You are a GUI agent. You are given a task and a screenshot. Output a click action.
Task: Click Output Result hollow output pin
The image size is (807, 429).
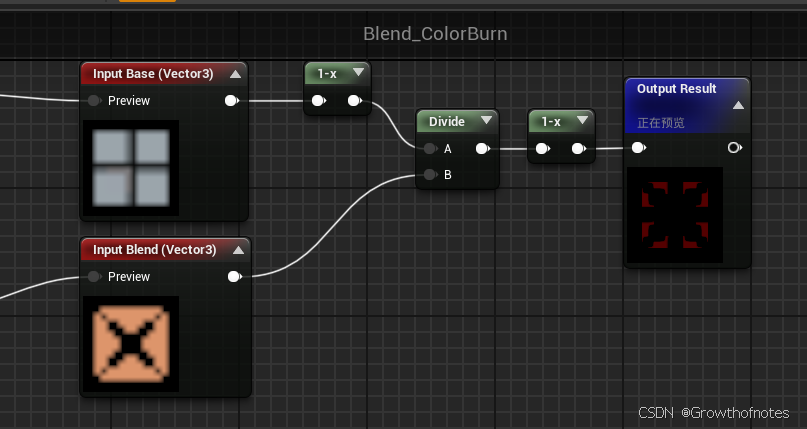point(735,148)
